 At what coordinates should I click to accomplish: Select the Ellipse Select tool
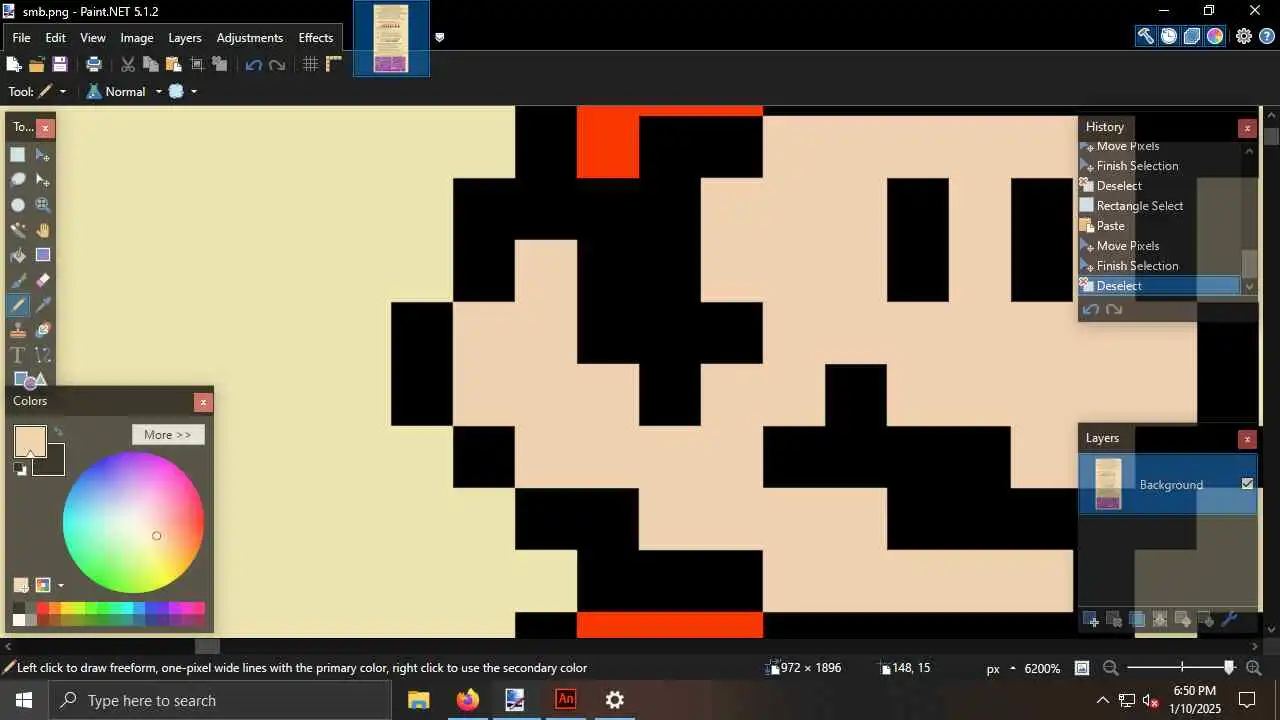pyautogui.click(x=18, y=204)
